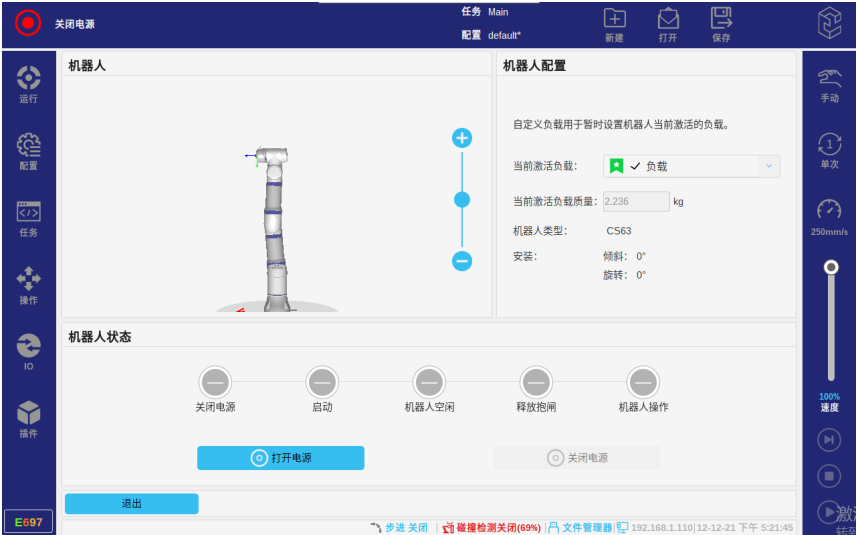Viewport: 859px width, 535px height.
Task: Click the red power status icon
Action: coord(27,23)
